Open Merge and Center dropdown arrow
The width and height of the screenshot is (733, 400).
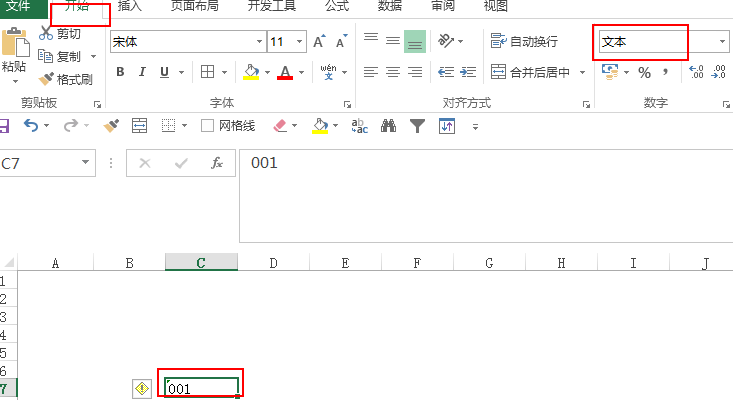(x=582, y=72)
